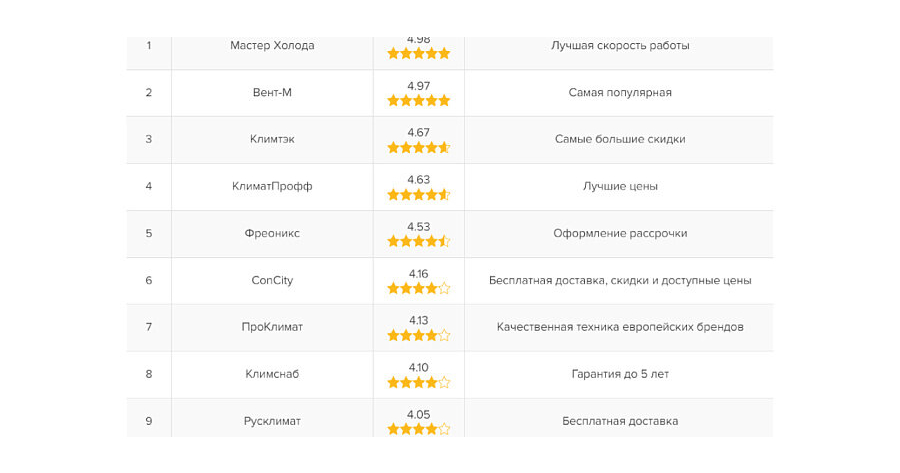Click the stars under the 4.10 rating
This screenshot has width=900, height=473.
click(418, 383)
